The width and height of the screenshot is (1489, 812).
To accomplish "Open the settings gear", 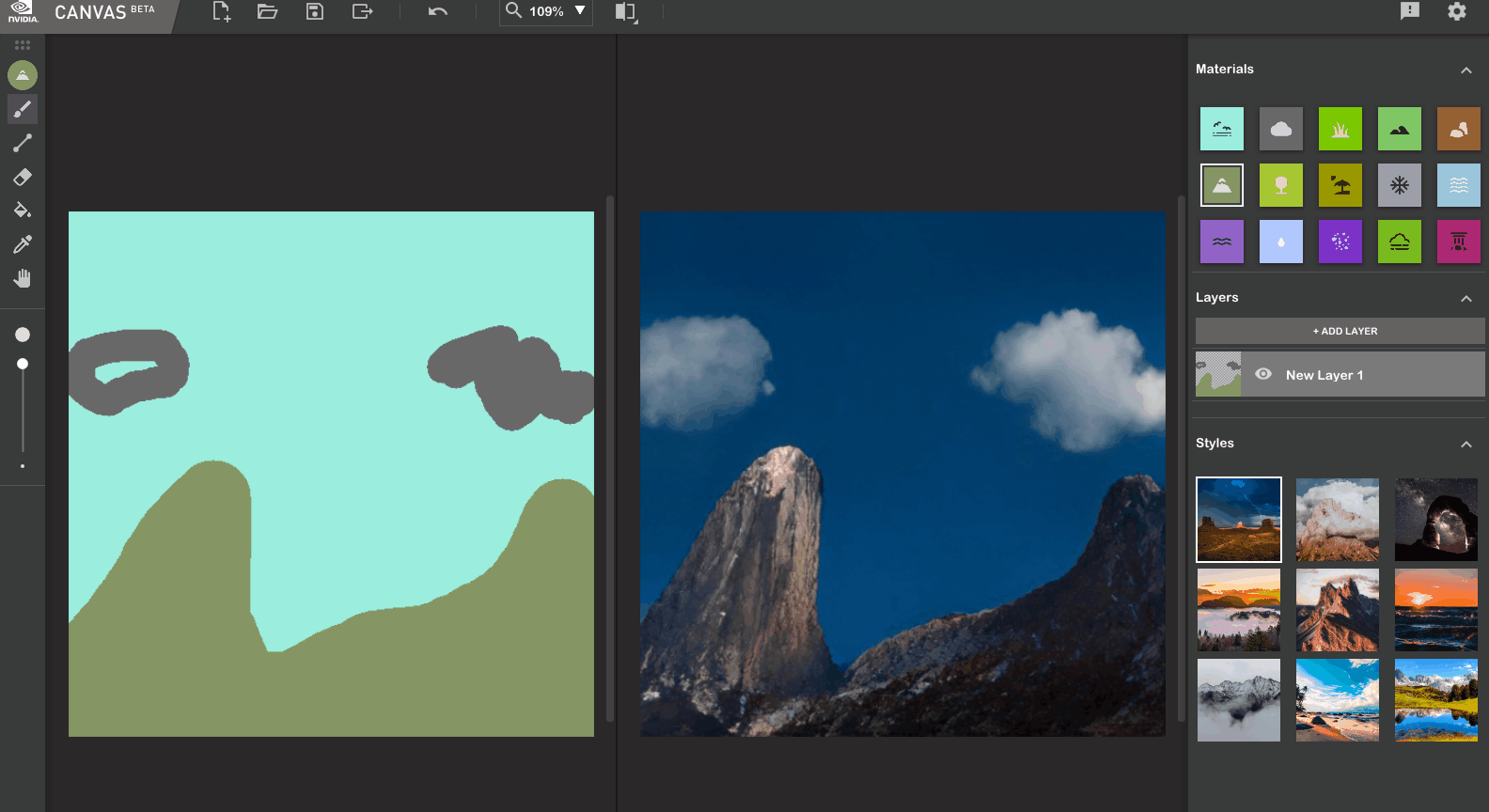I will tap(1457, 11).
